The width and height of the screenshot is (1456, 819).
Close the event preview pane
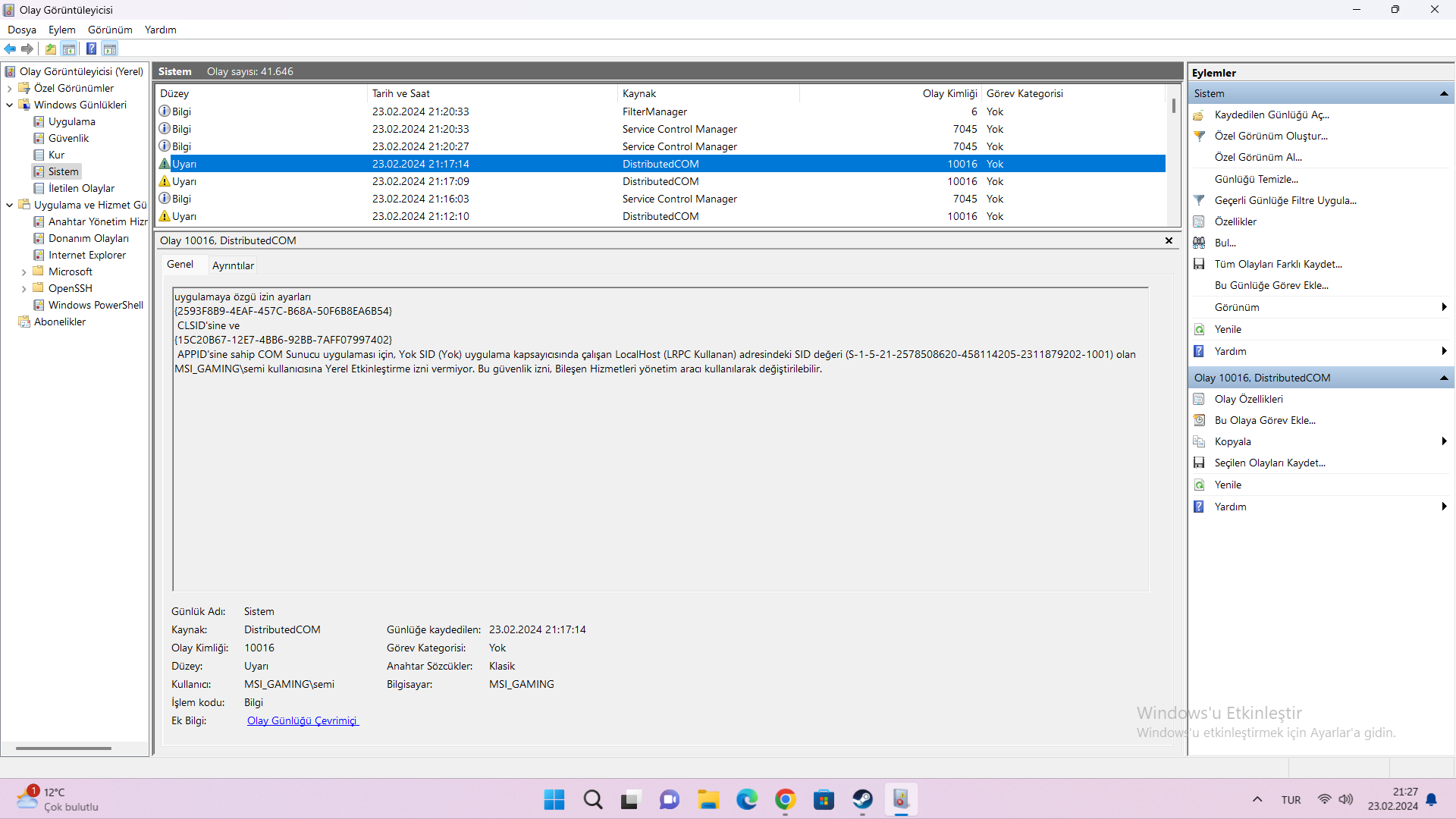[1169, 240]
